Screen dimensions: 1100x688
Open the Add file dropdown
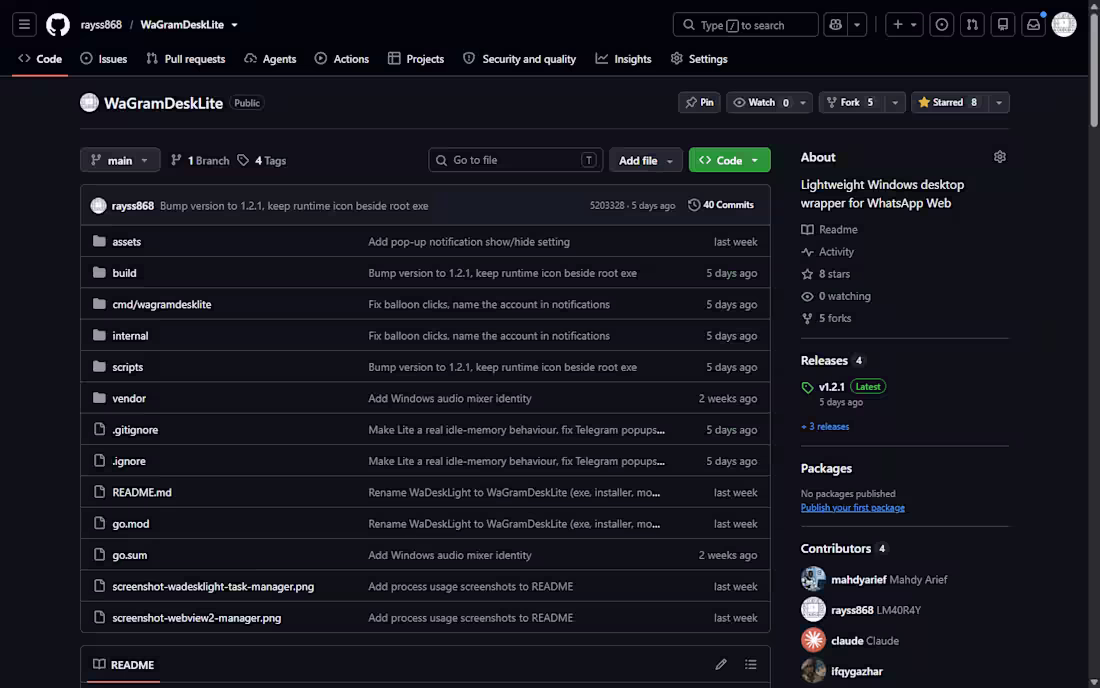pos(645,161)
